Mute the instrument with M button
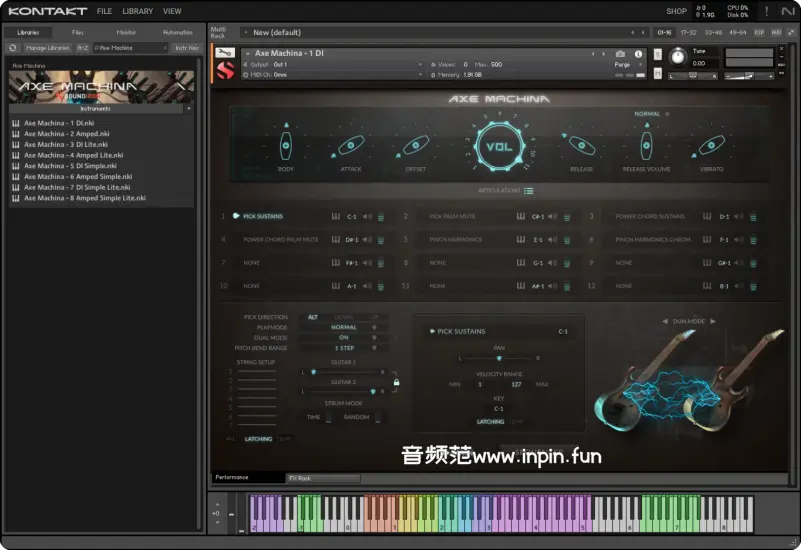Image resolution: width=801 pixels, height=550 pixels. (x=657, y=74)
